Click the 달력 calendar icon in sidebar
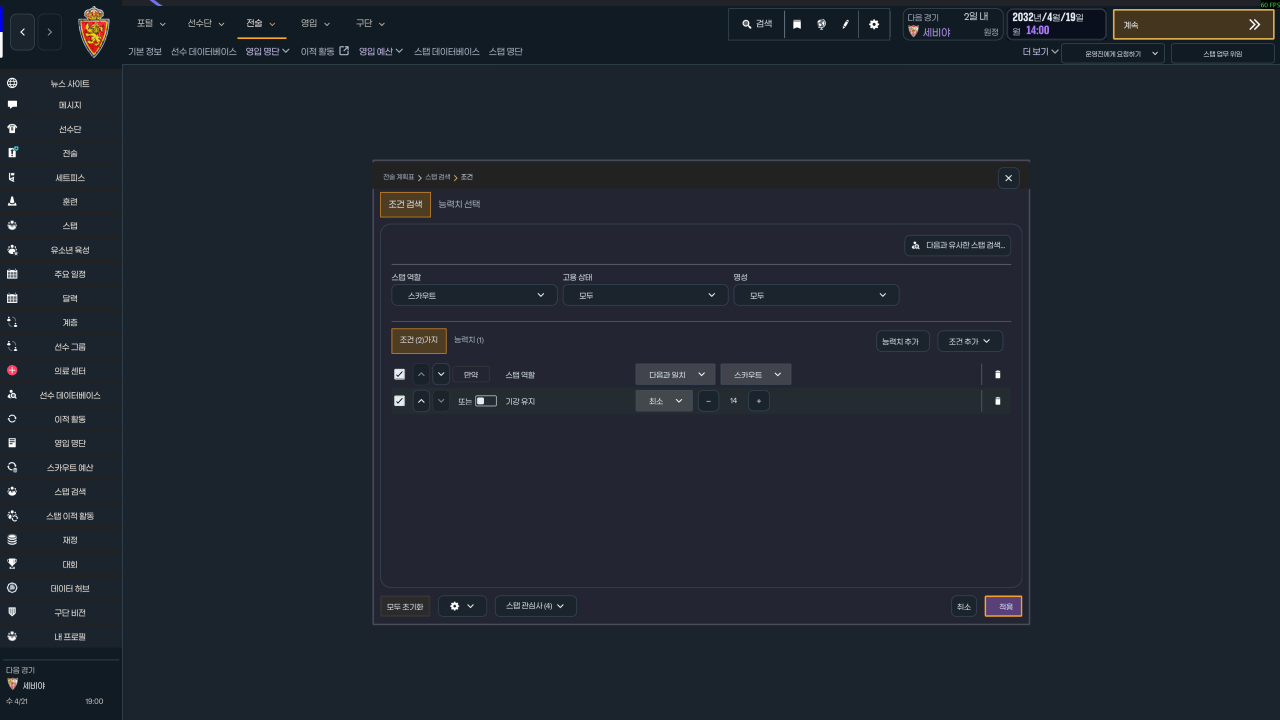 point(12,298)
